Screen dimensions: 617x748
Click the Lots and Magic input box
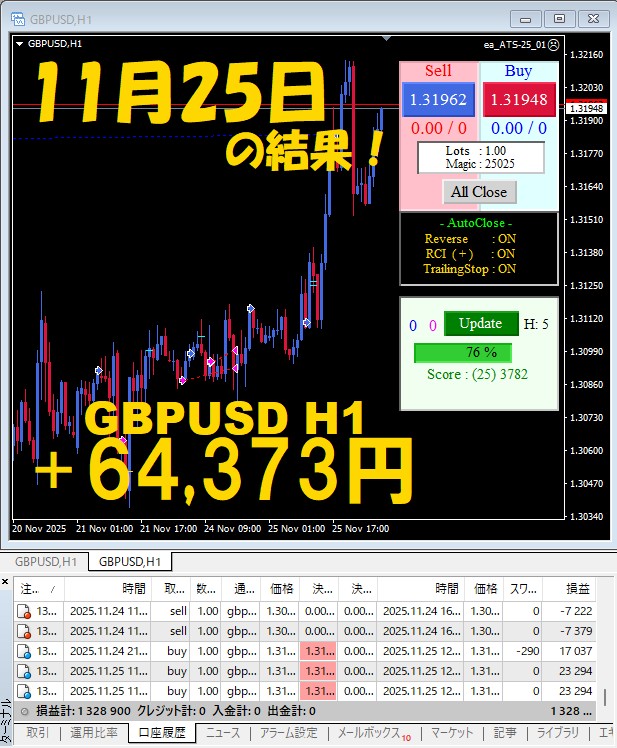click(481, 157)
